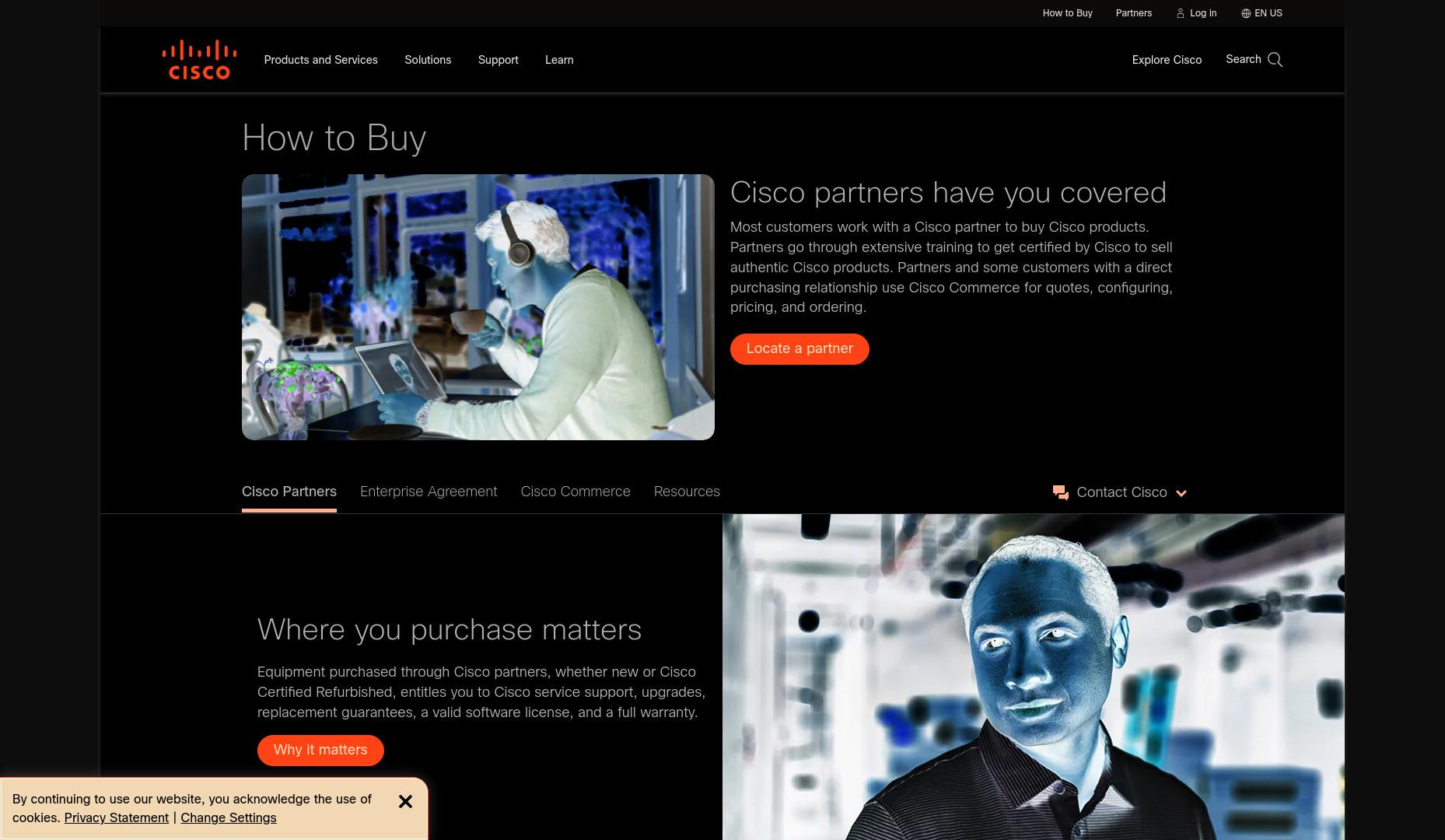Click the portrait image of man in striped shirt
This screenshot has width=1445, height=840.
point(1034,677)
